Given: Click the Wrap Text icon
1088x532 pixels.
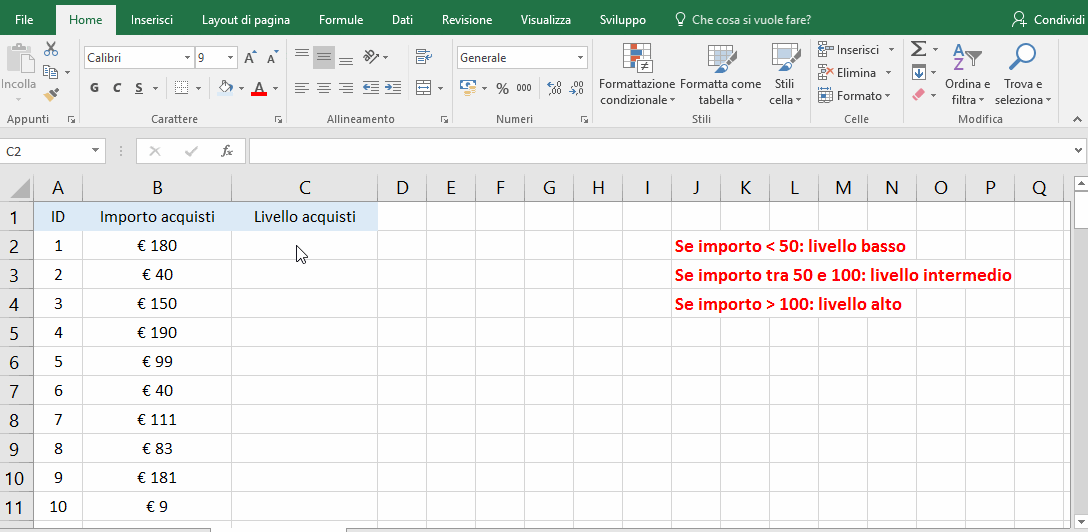Looking at the screenshot, I should [x=424, y=57].
